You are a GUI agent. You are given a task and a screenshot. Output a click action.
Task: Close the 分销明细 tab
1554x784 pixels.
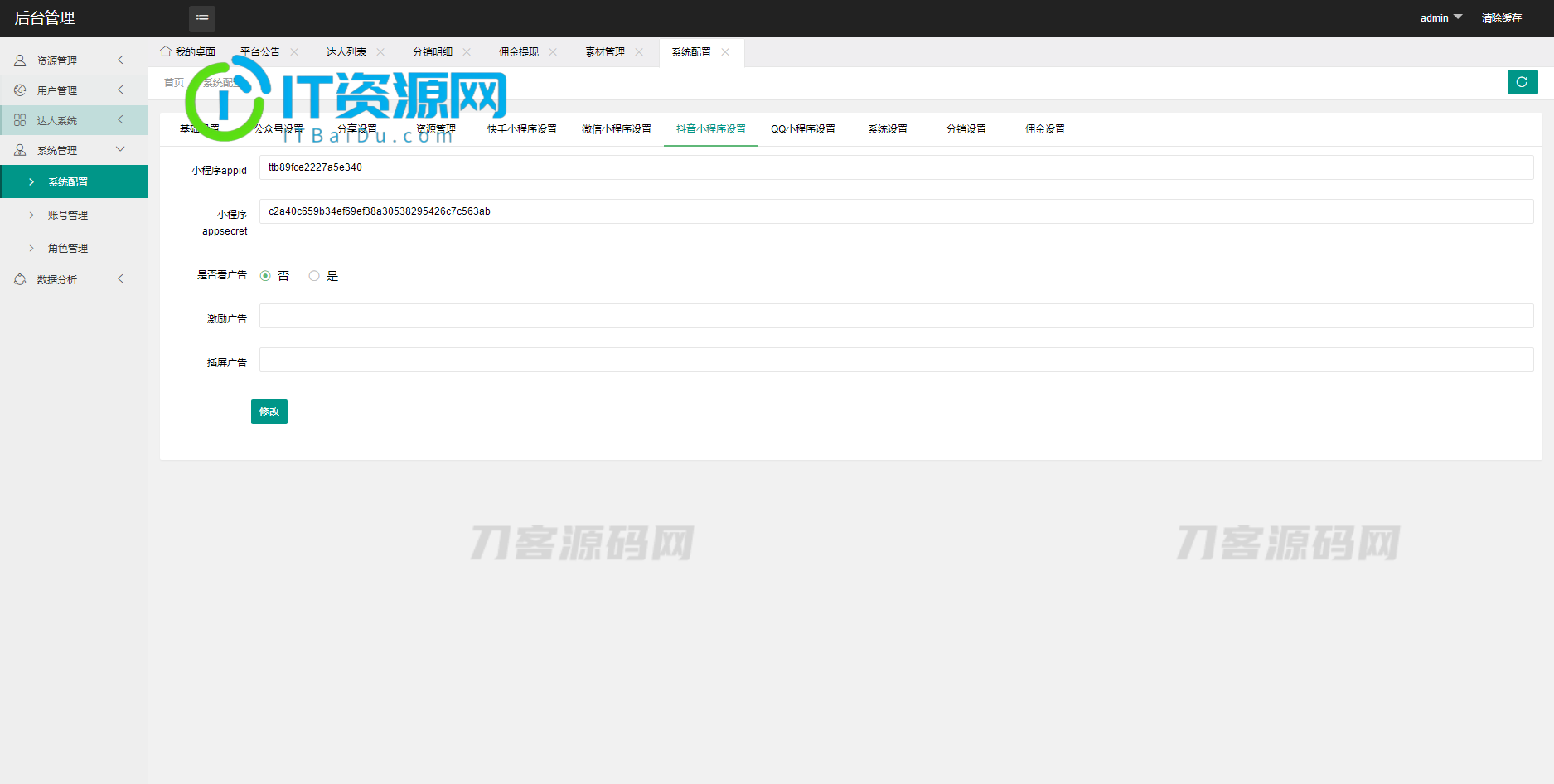coord(467,51)
